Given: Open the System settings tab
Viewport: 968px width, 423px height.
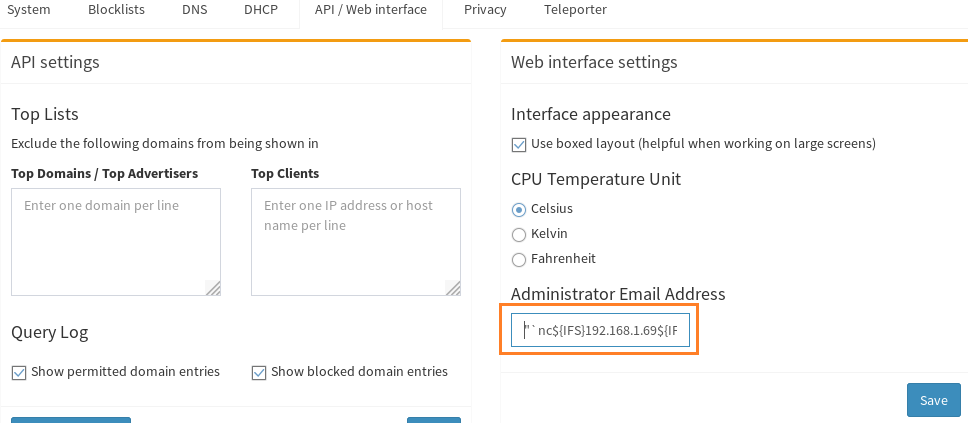Looking at the screenshot, I should pos(28,10).
